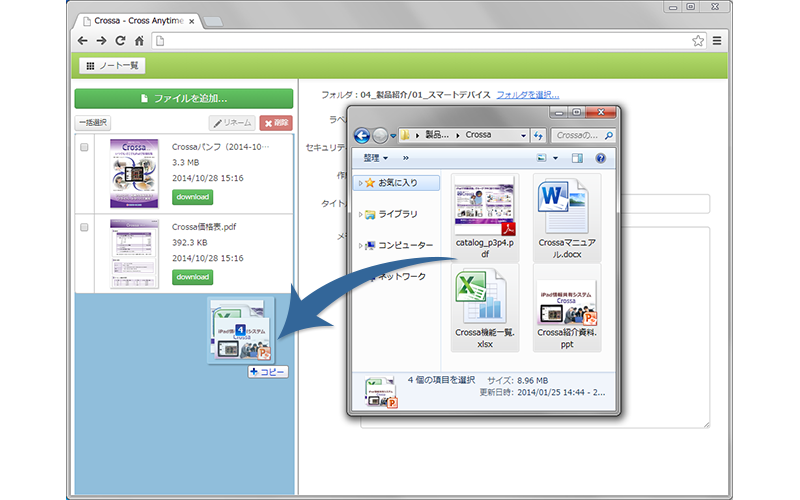The width and height of the screenshot is (800, 500).
Task: Reload the browser page
Action: (120, 41)
